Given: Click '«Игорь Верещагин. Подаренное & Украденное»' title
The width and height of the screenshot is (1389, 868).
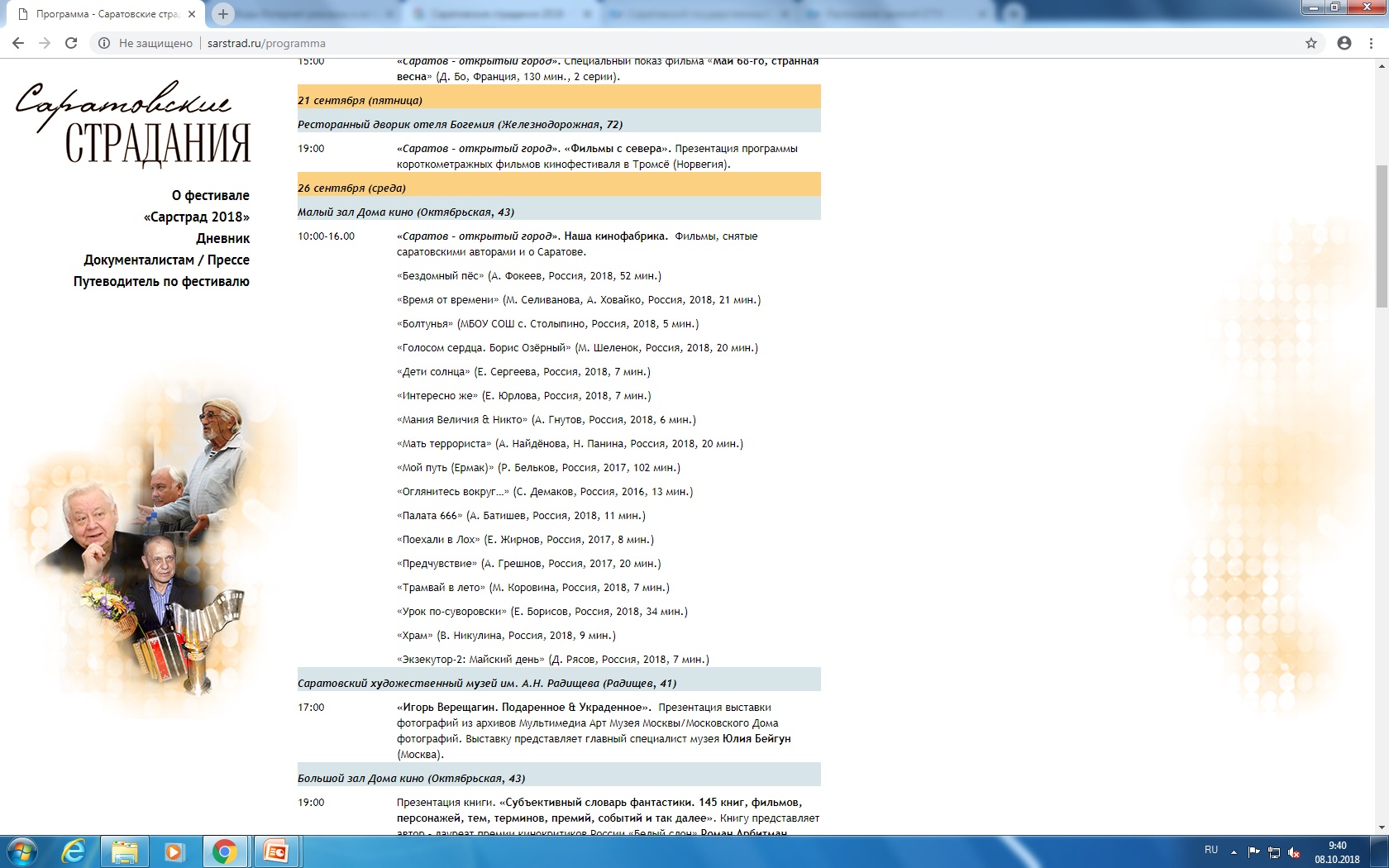Looking at the screenshot, I should [524, 708].
